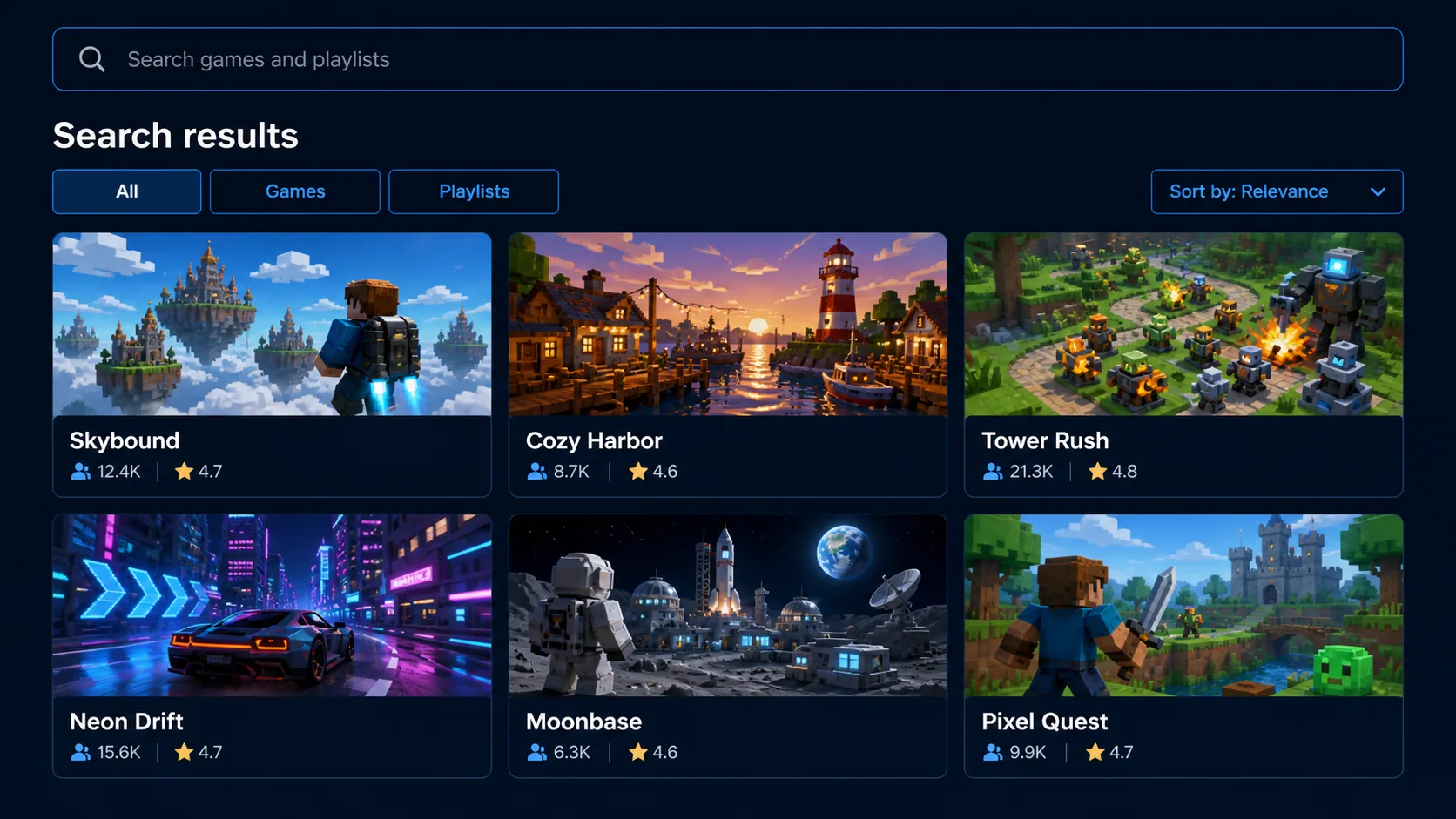The height and width of the screenshot is (819, 1456).
Task: Click Skybound's rating star icon
Action: 184,471
